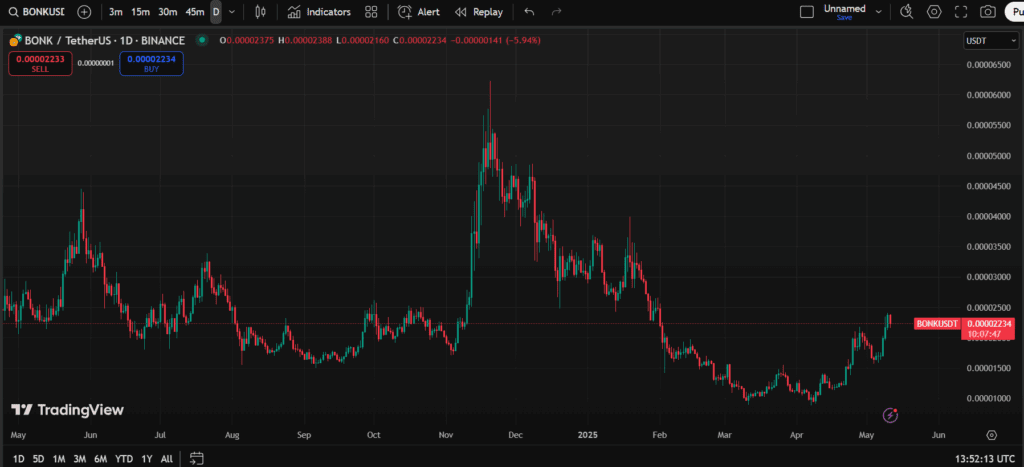Select the 45m timeframe

195,12
